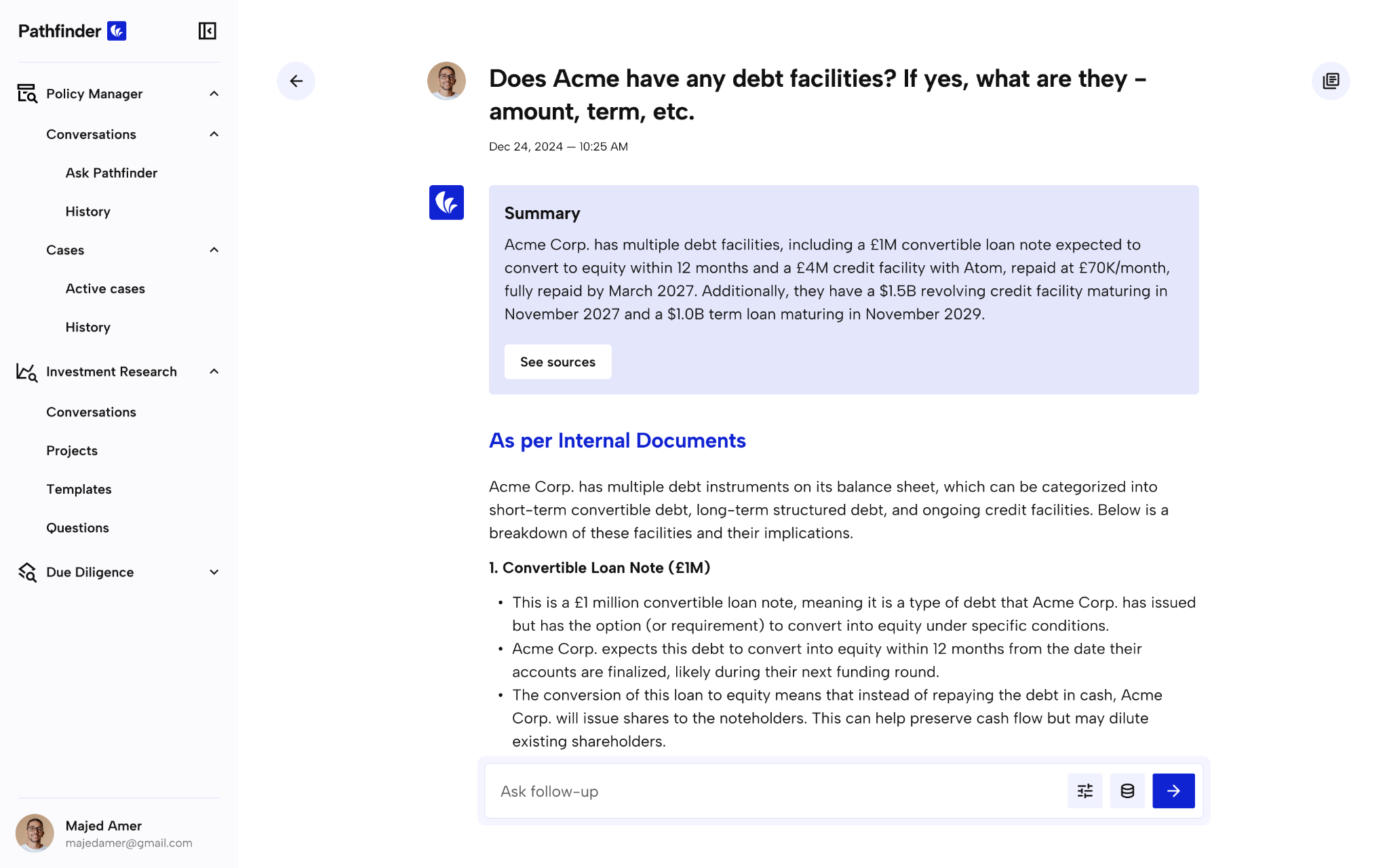Click the Policy Manager icon

point(27,94)
